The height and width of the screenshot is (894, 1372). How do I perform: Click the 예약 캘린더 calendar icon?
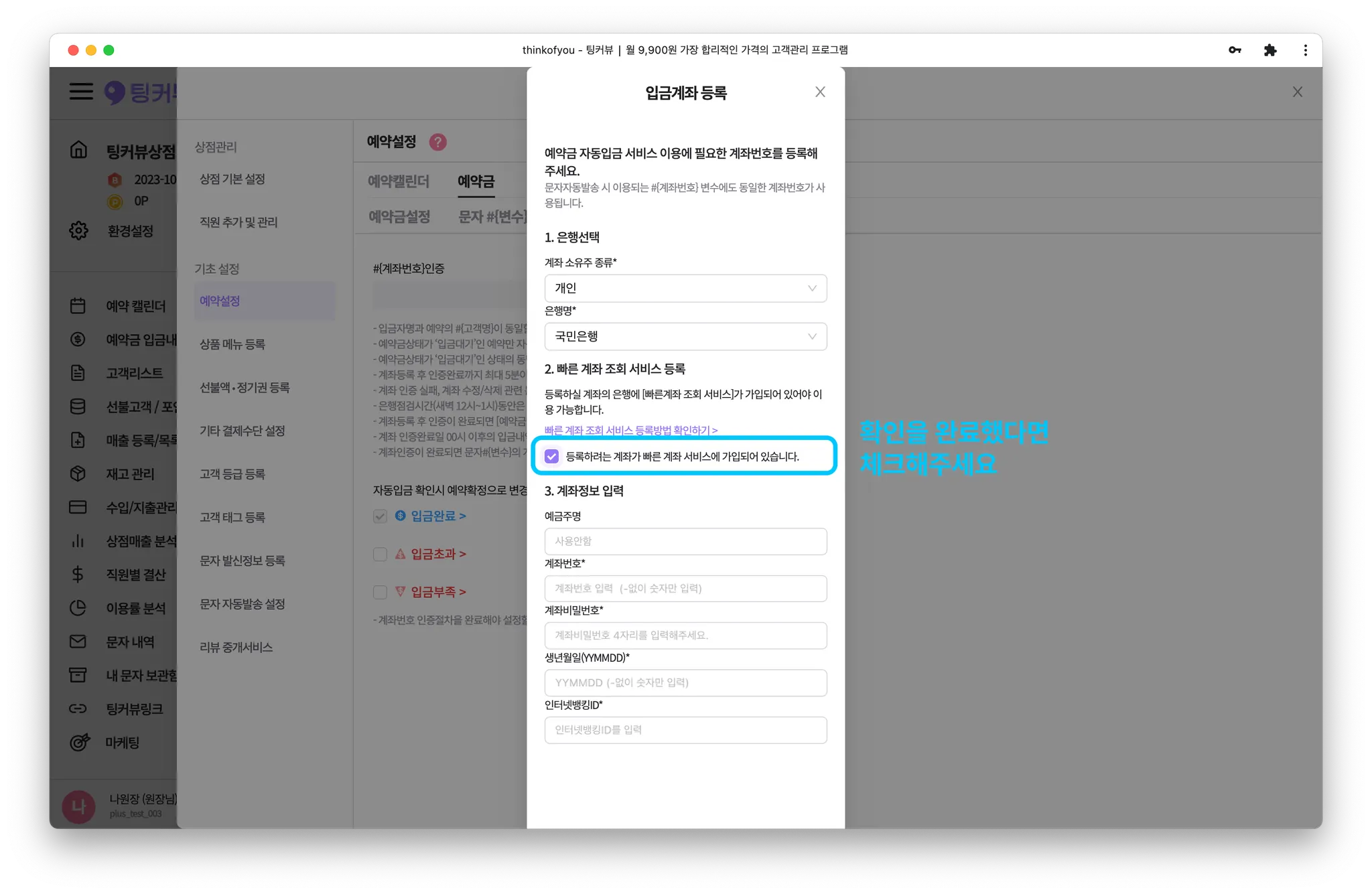click(78, 306)
